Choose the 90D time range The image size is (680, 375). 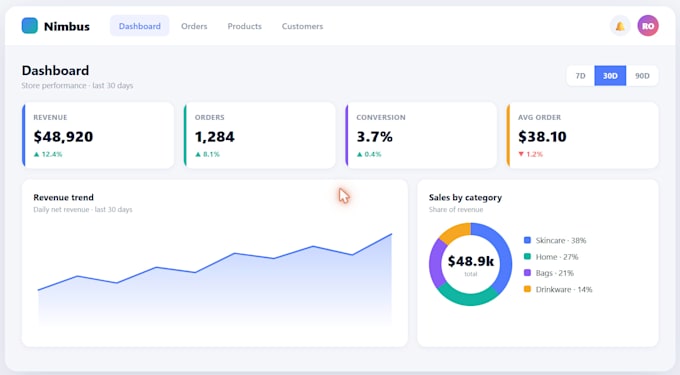pyautogui.click(x=642, y=76)
